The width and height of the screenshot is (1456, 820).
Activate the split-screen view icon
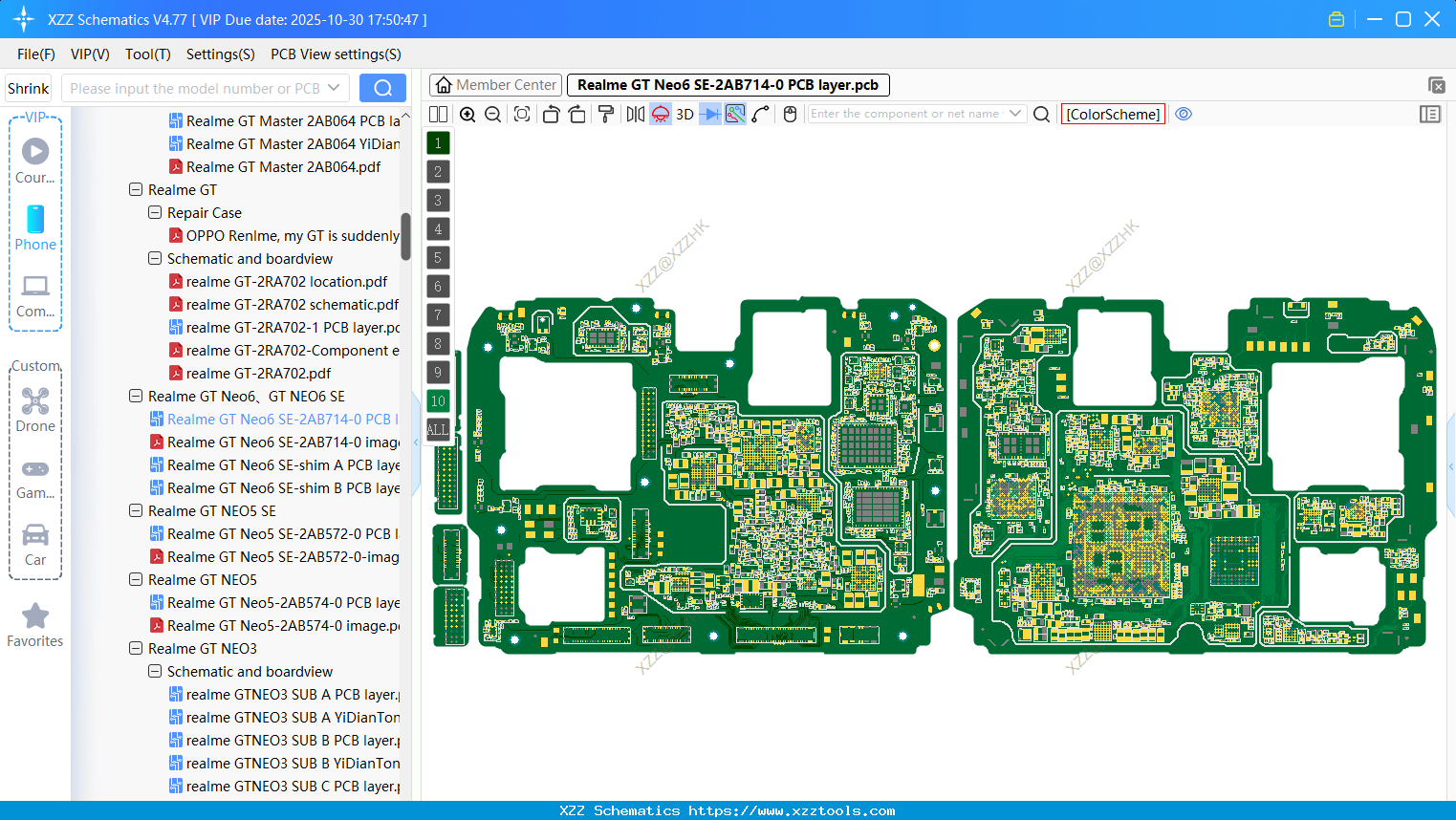click(x=439, y=114)
